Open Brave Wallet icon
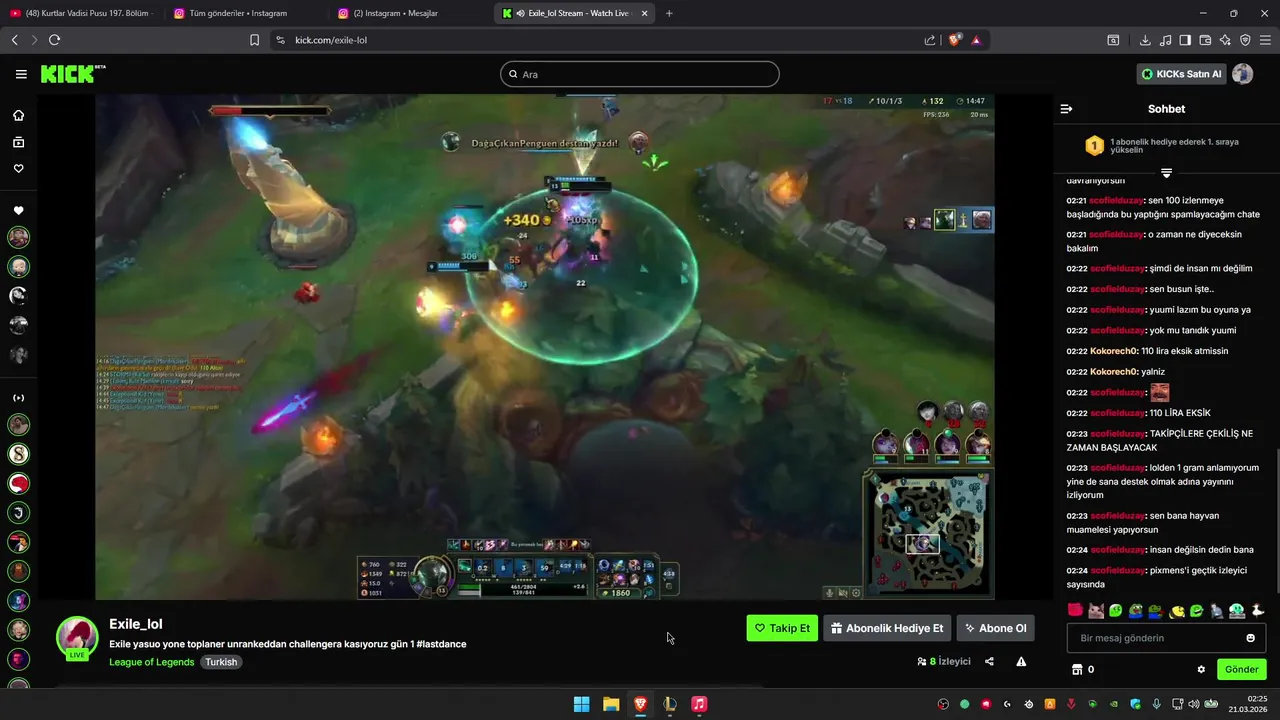This screenshot has height=720, width=1280. [1205, 40]
